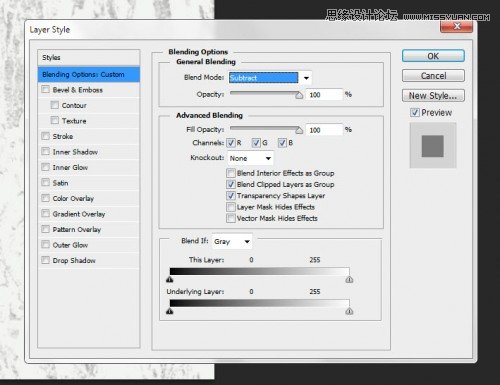Select the Color Overlay style label
The height and width of the screenshot is (385, 500).
(73, 198)
